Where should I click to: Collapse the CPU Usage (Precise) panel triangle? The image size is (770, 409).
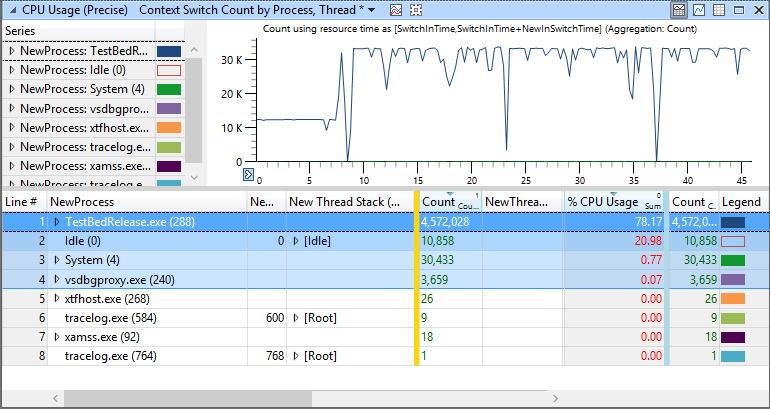pos(13,9)
